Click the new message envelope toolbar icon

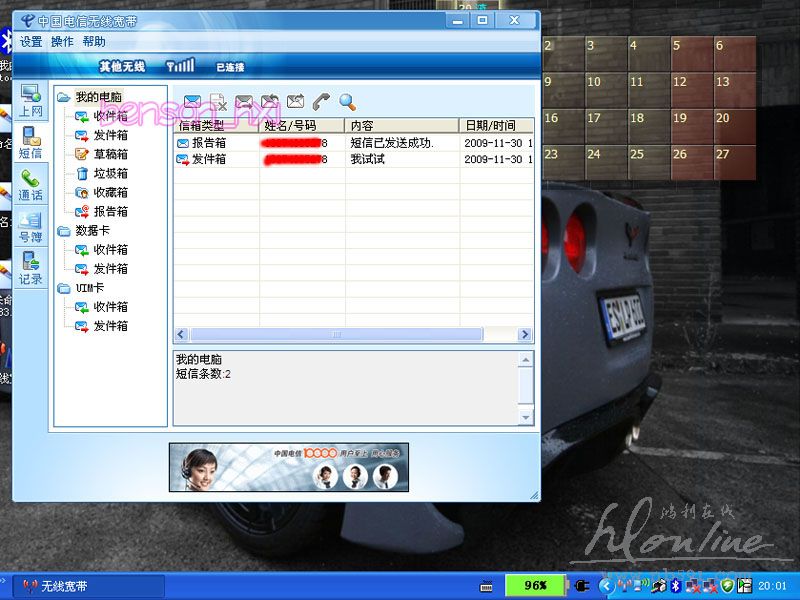pos(192,101)
